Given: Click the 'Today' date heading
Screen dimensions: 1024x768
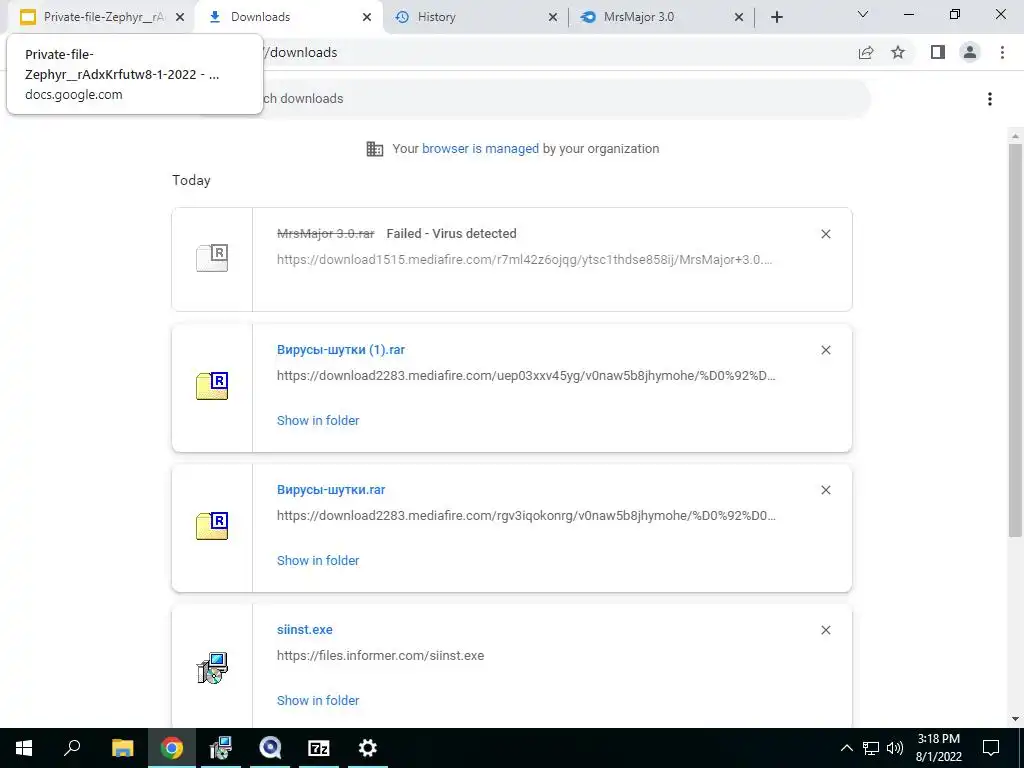Looking at the screenshot, I should pyautogui.click(x=191, y=180).
